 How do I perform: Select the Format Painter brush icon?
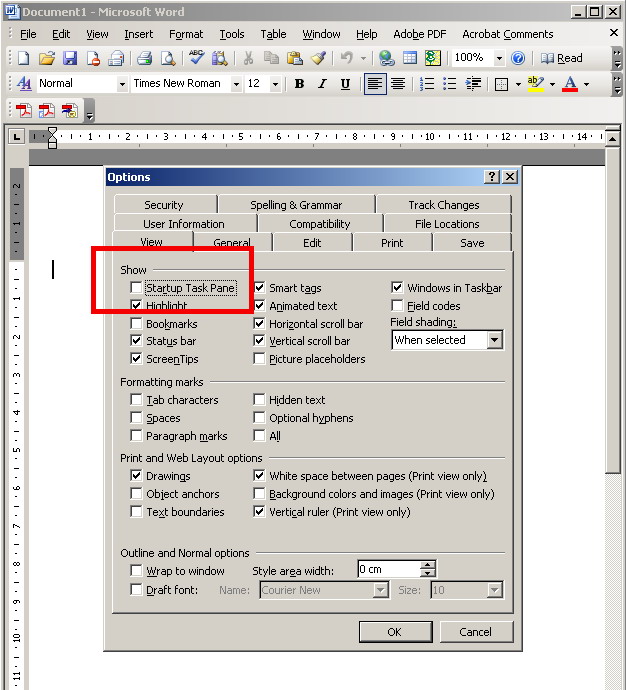coord(318,58)
